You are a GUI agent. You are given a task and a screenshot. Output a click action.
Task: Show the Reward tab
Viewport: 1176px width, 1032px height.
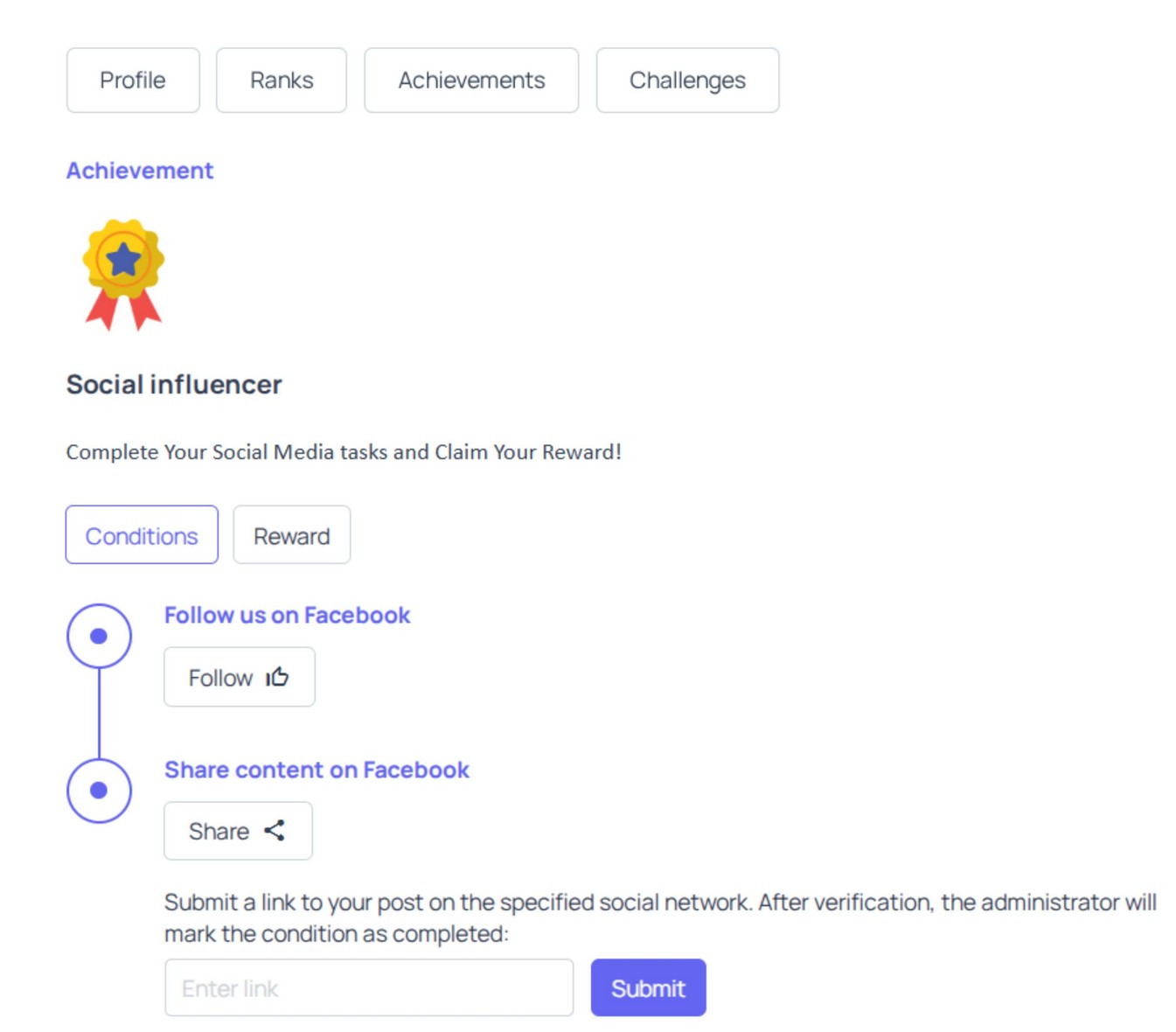click(x=292, y=535)
